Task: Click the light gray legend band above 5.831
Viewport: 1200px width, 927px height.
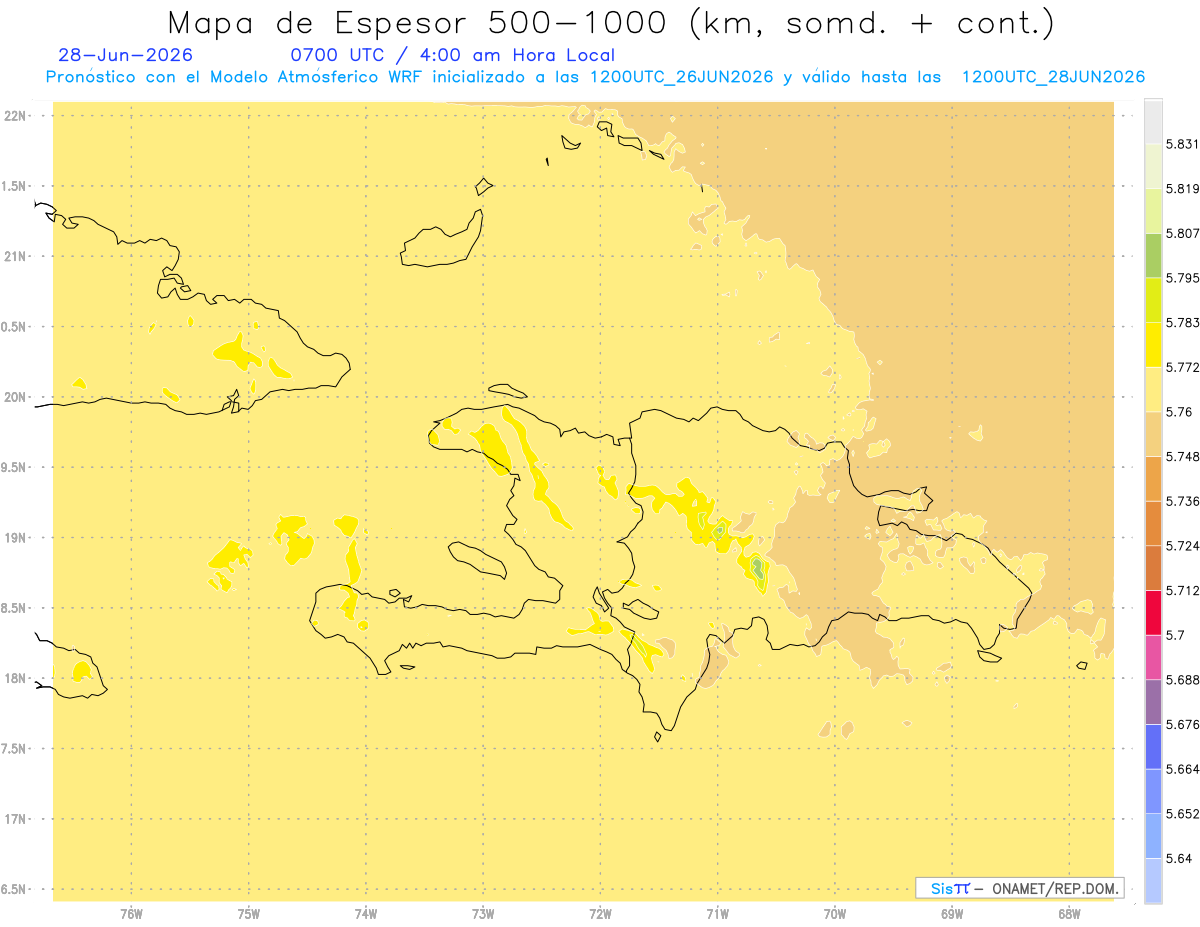Action: click(x=1153, y=122)
